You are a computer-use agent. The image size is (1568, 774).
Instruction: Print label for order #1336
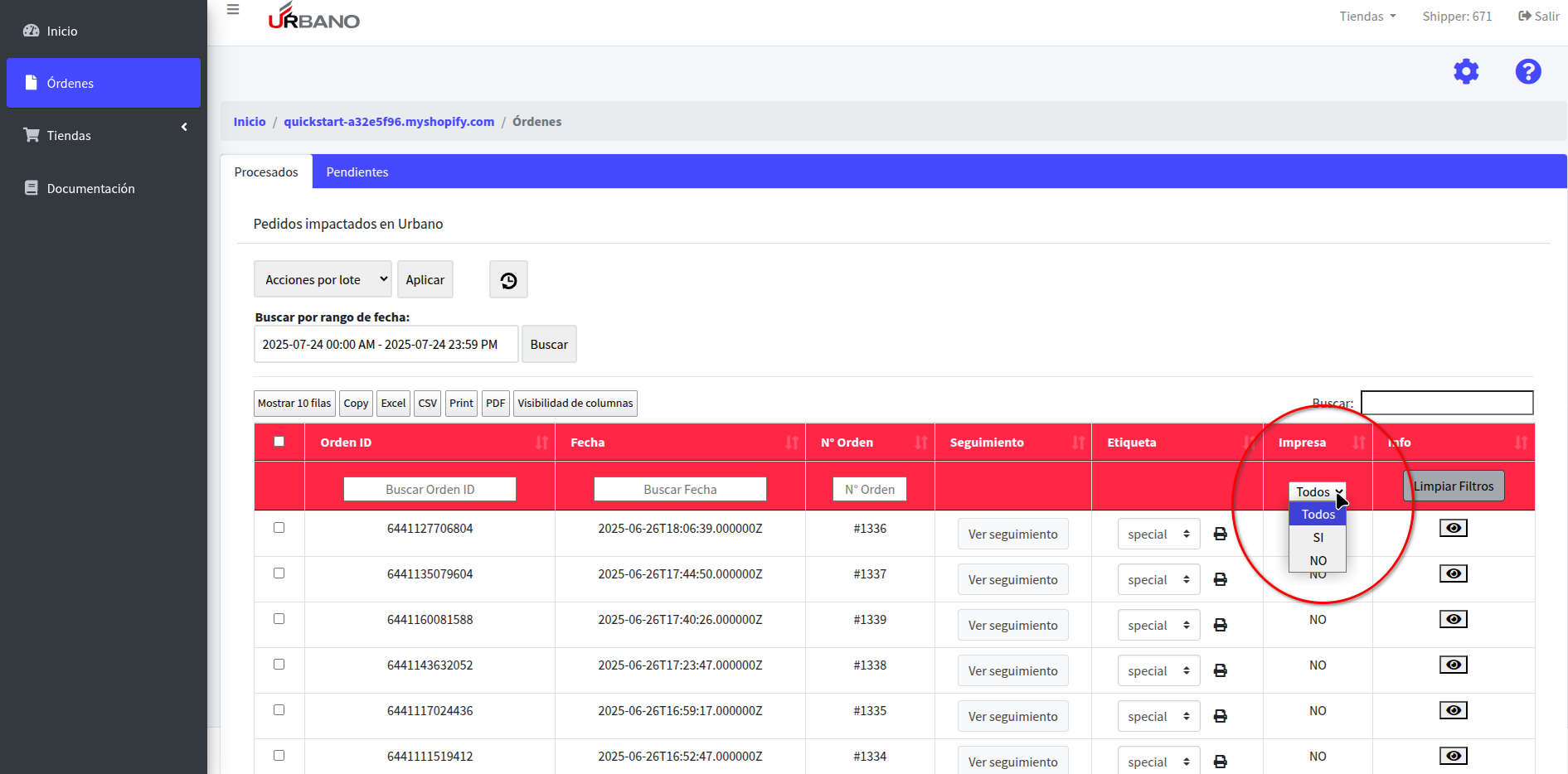[x=1220, y=535]
